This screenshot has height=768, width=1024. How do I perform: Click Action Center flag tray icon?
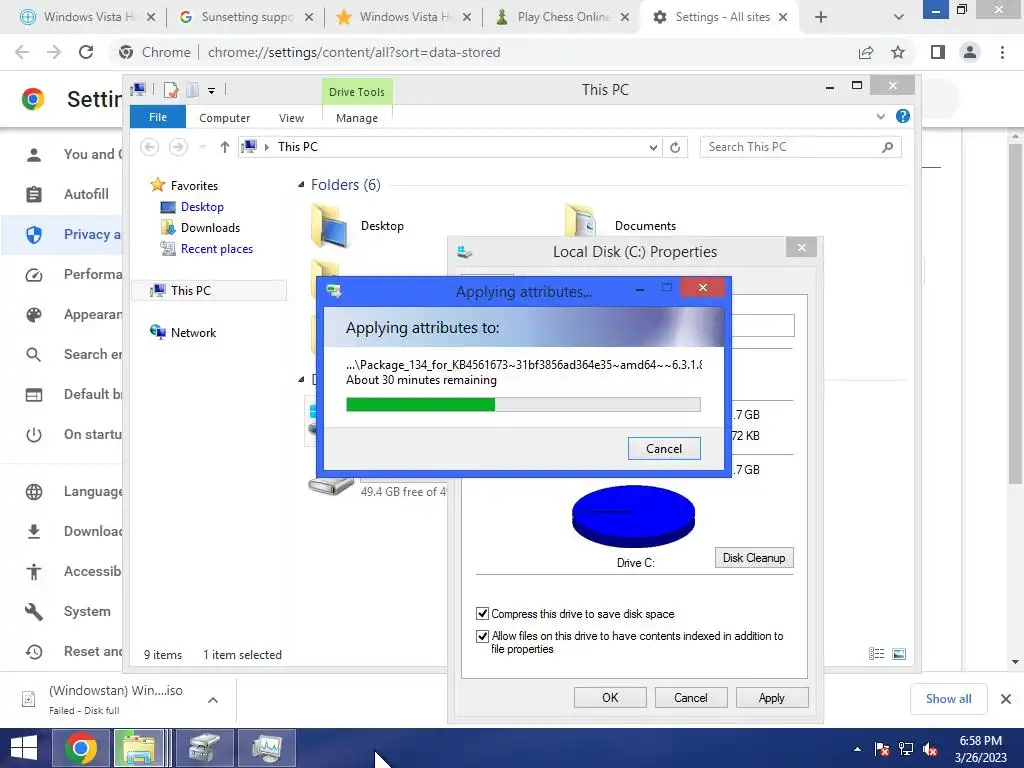pyautogui.click(x=882, y=749)
